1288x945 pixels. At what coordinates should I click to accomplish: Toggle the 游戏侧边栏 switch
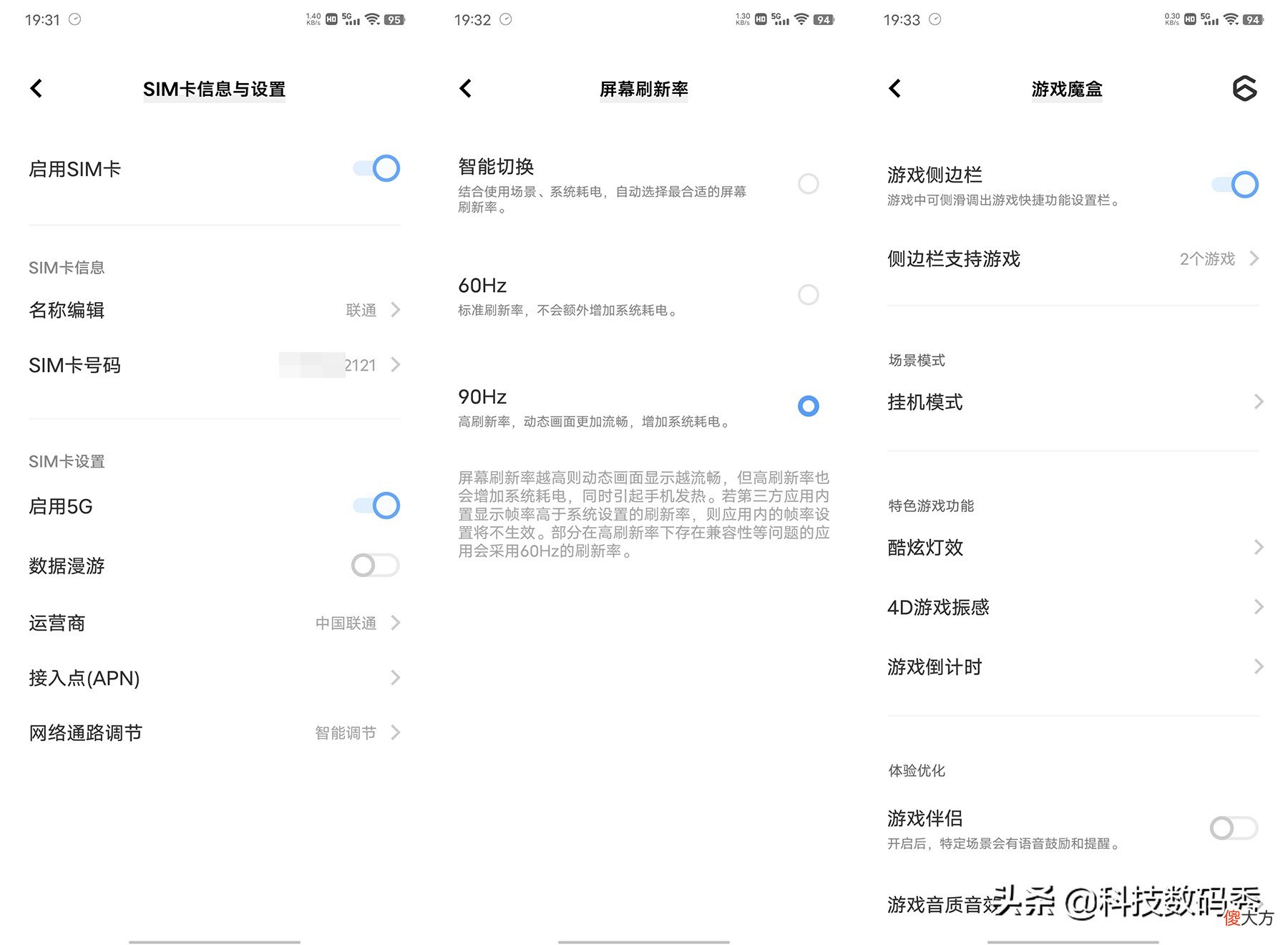(1235, 185)
